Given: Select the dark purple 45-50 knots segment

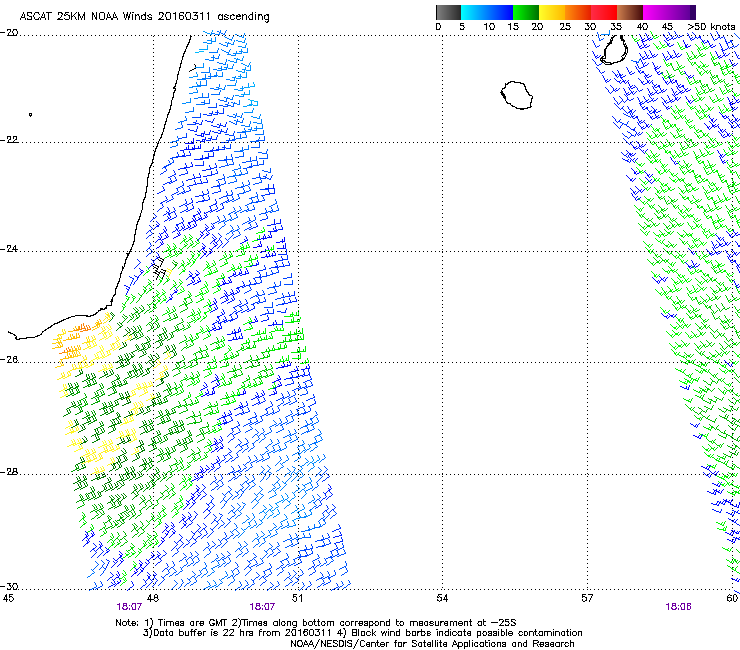Looking at the screenshot, I should 682,12.
